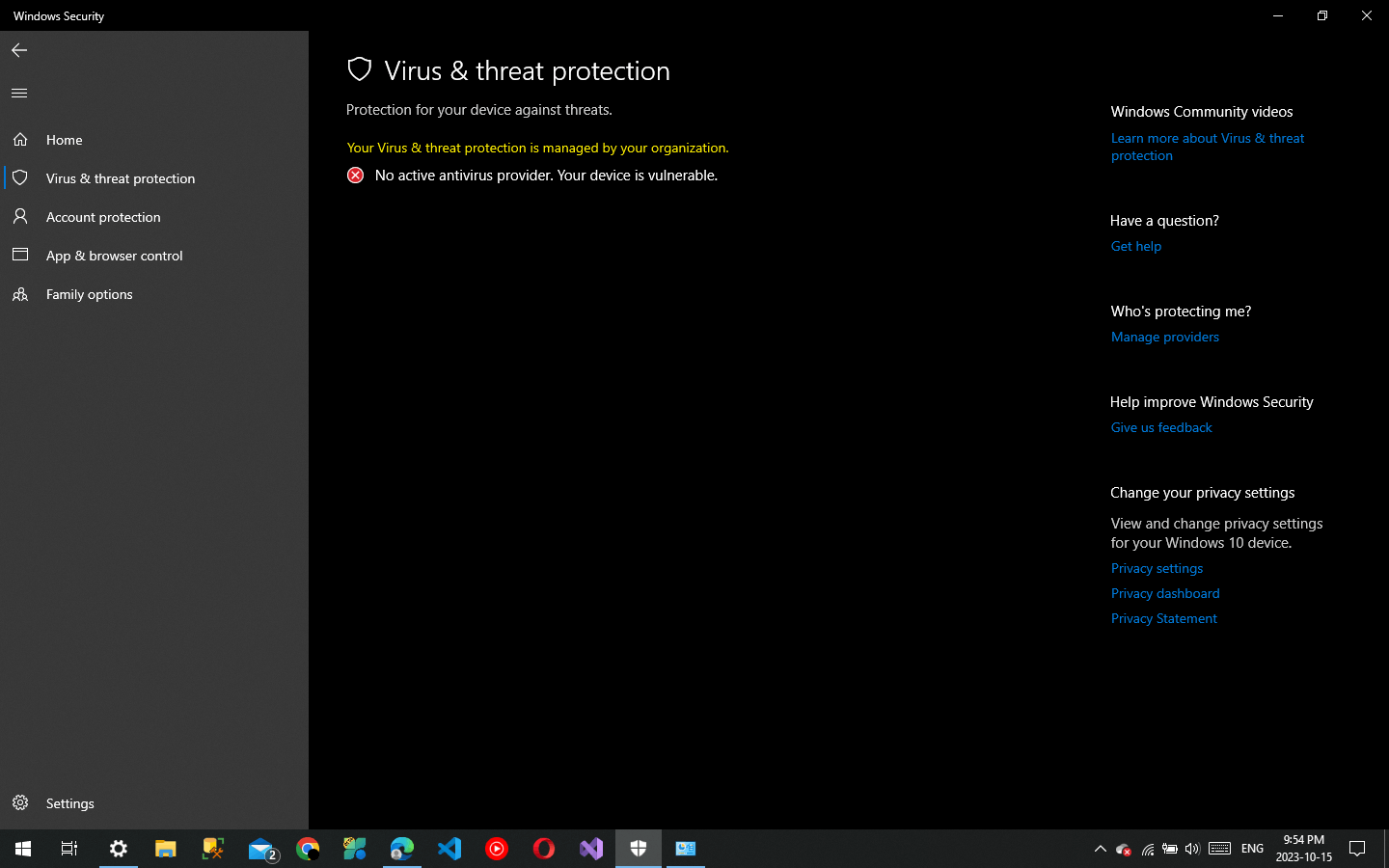Click the OneDrive error tray icon
The height and width of the screenshot is (868, 1389).
coord(1124,849)
